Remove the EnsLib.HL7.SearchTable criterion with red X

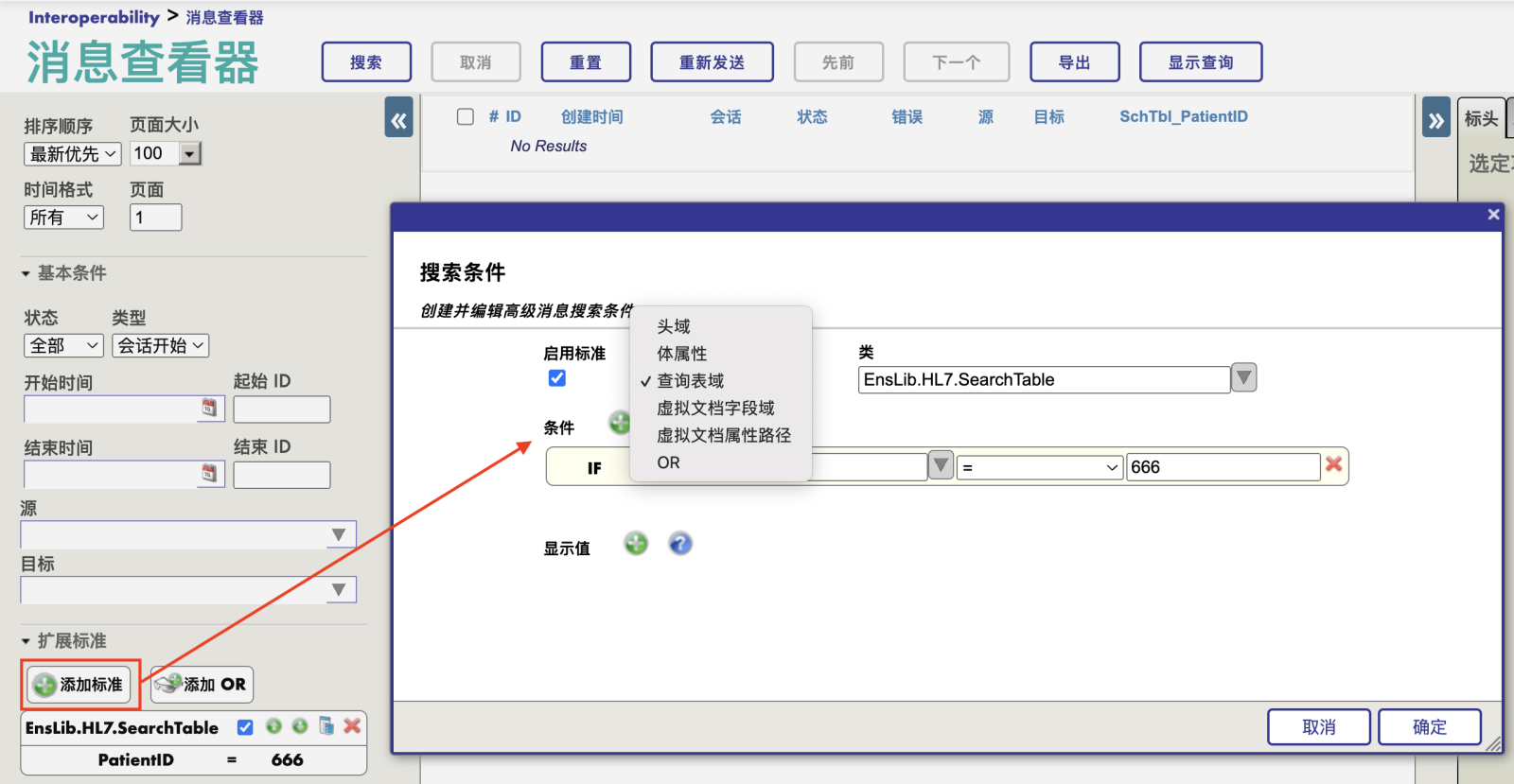pos(352,726)
